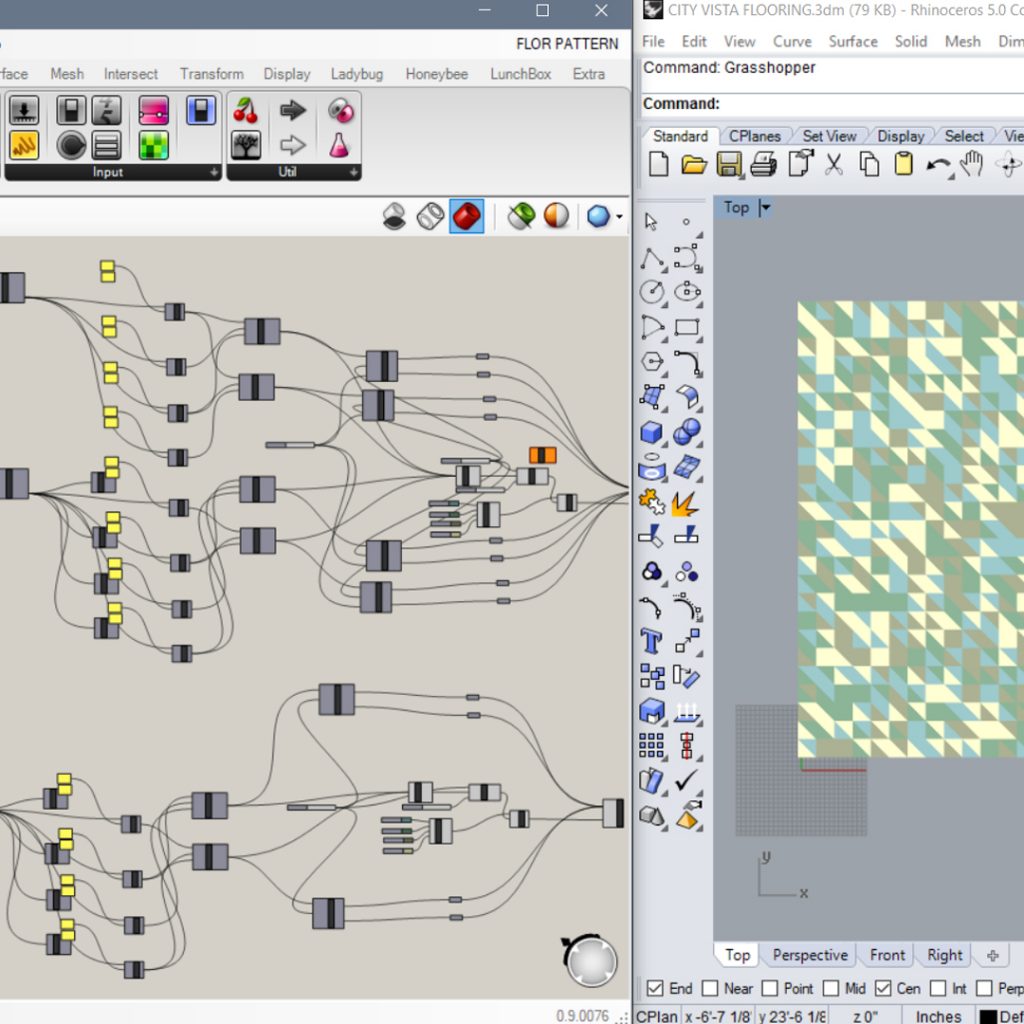Viewport: 1024px width, 1024px height.
Task: Open the Ladybug tab in Grasshopper
Action: (x=357, y=74)
